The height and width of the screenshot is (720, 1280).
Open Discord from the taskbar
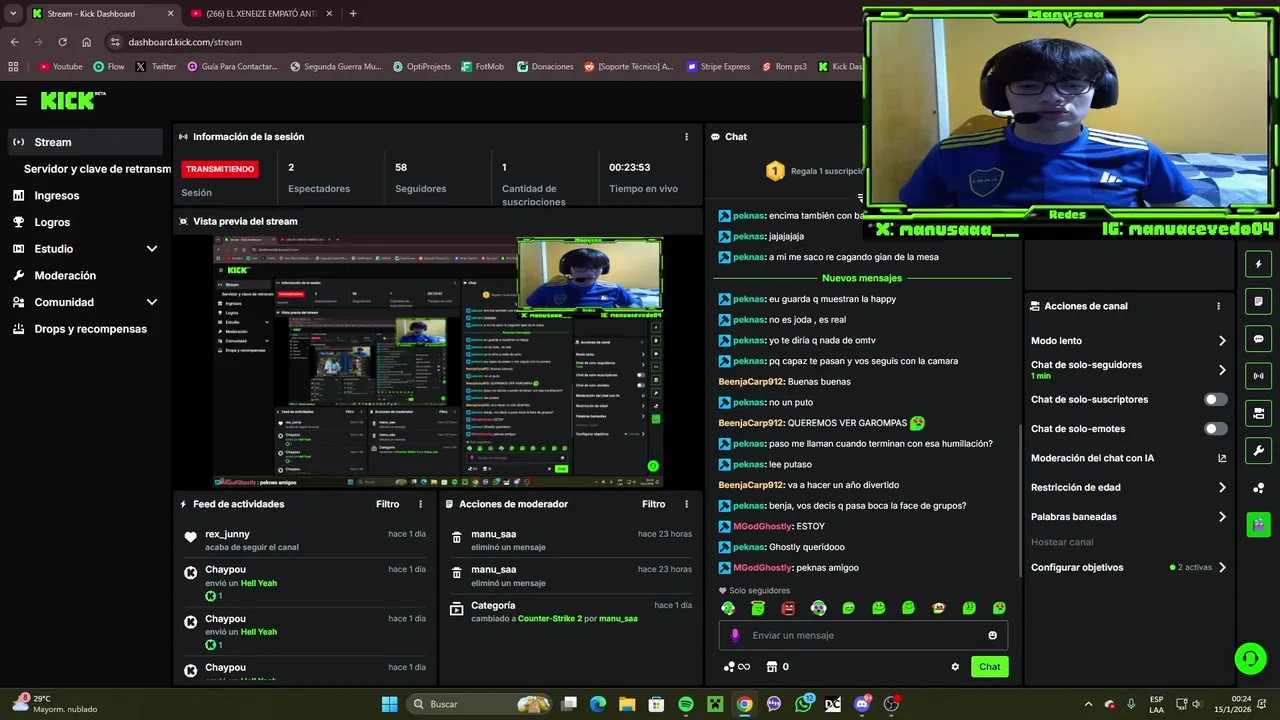point(862,704)
